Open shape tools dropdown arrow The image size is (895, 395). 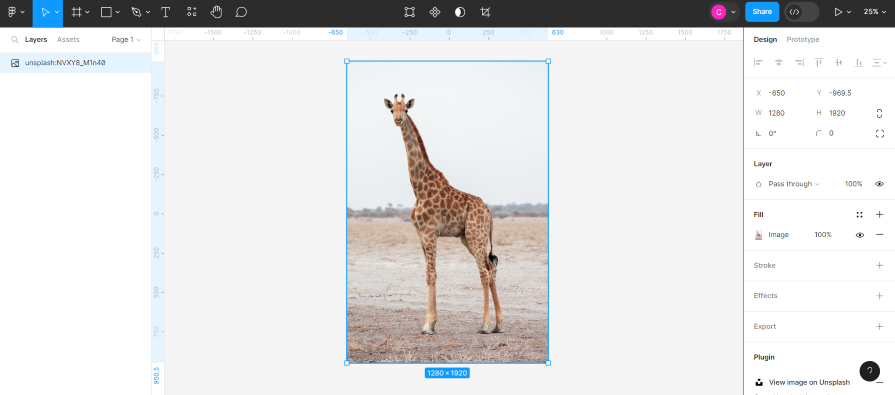[x=118, y=12]
